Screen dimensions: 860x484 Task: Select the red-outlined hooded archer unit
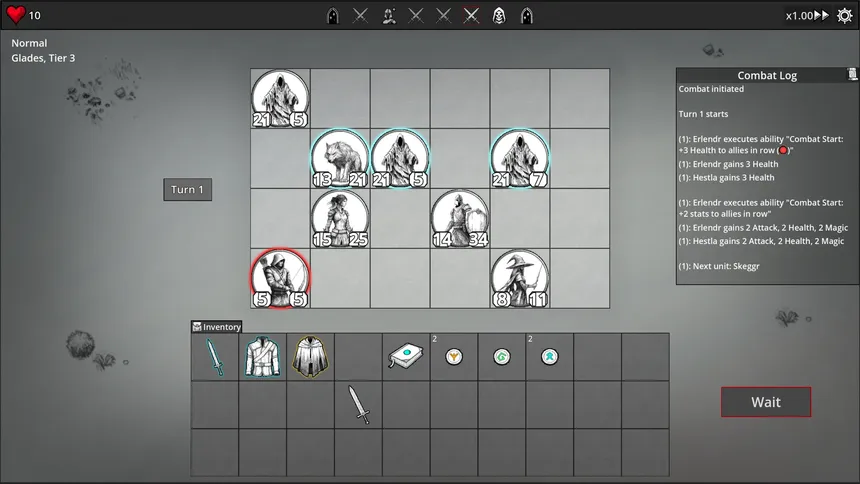point(280,278)
